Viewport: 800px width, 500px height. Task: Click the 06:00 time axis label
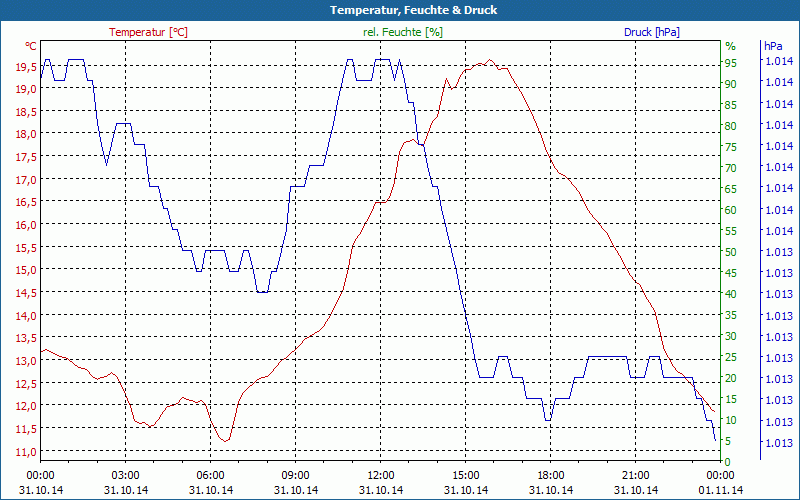211,476
